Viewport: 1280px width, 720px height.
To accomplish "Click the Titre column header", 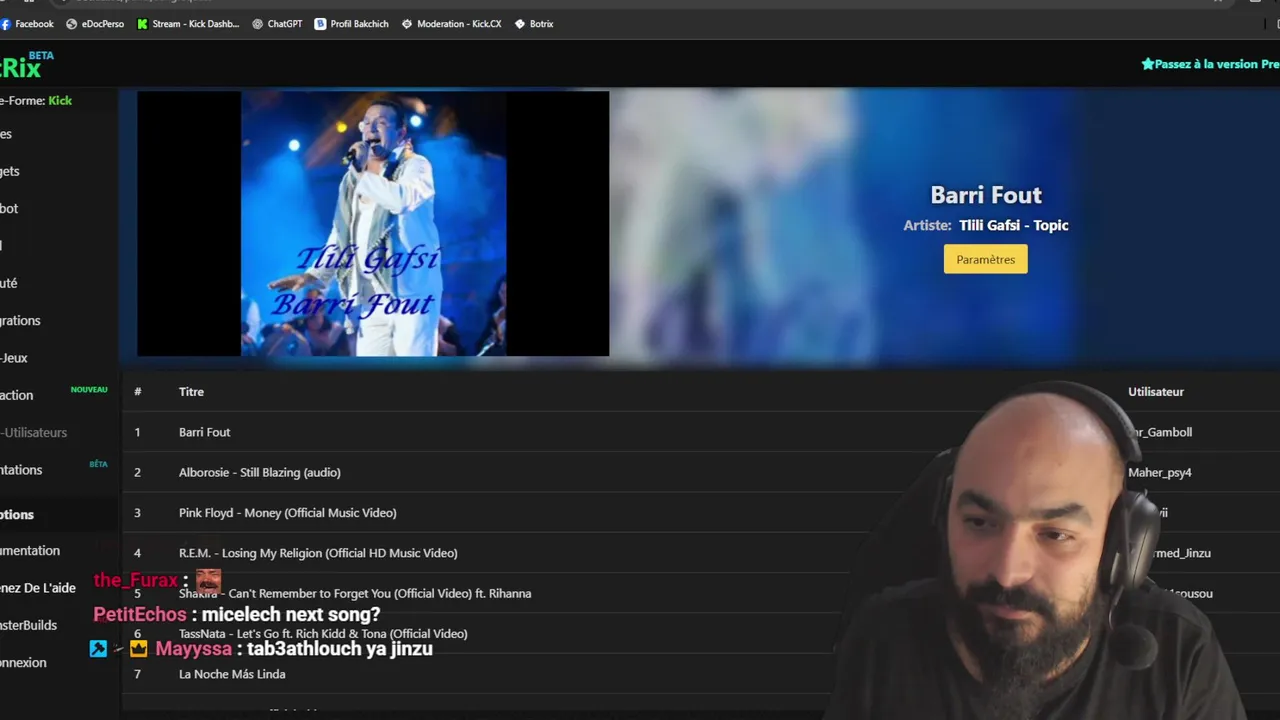I will (x=191, y=392).
